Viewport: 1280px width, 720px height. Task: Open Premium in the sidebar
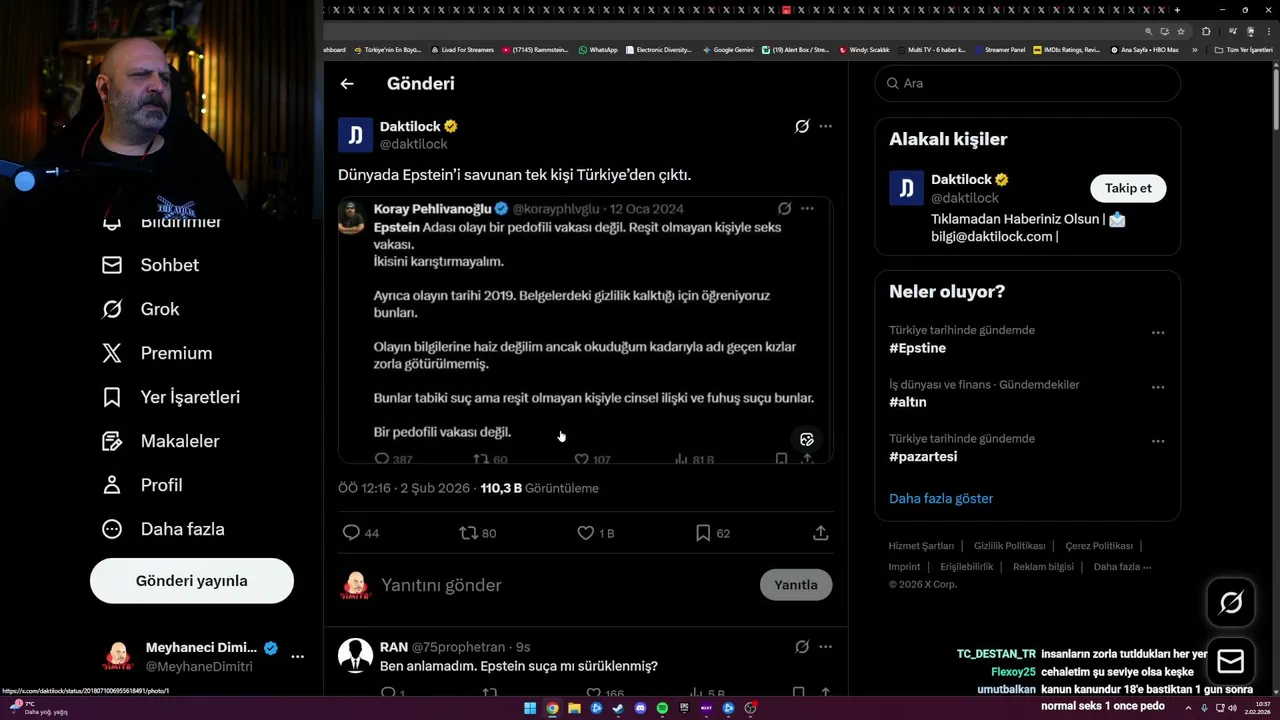click(x=158, y=353)
